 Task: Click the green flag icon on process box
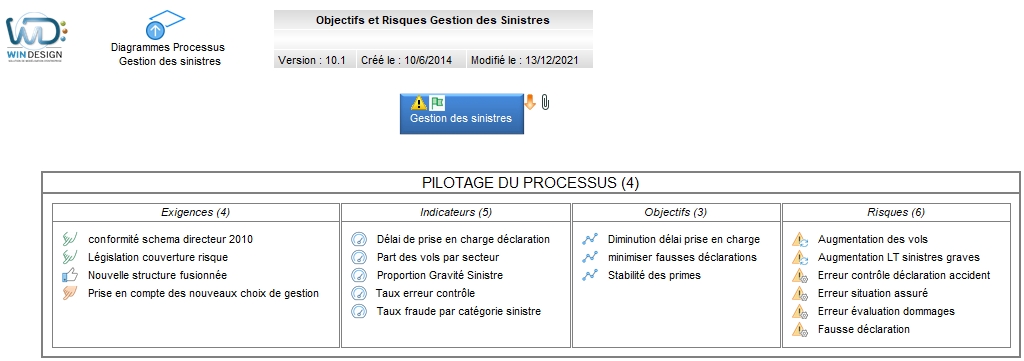pos(437,102)
